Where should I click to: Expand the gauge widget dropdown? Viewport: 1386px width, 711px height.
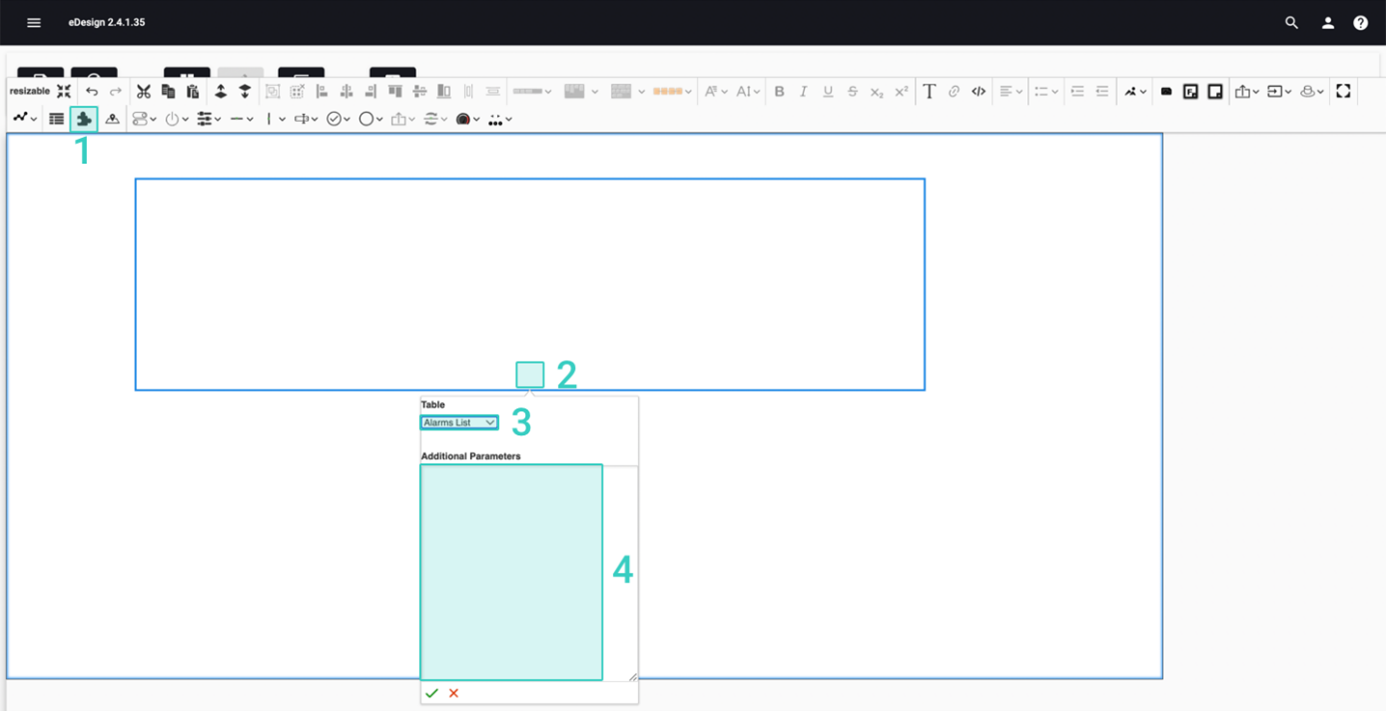pos(176,119)
